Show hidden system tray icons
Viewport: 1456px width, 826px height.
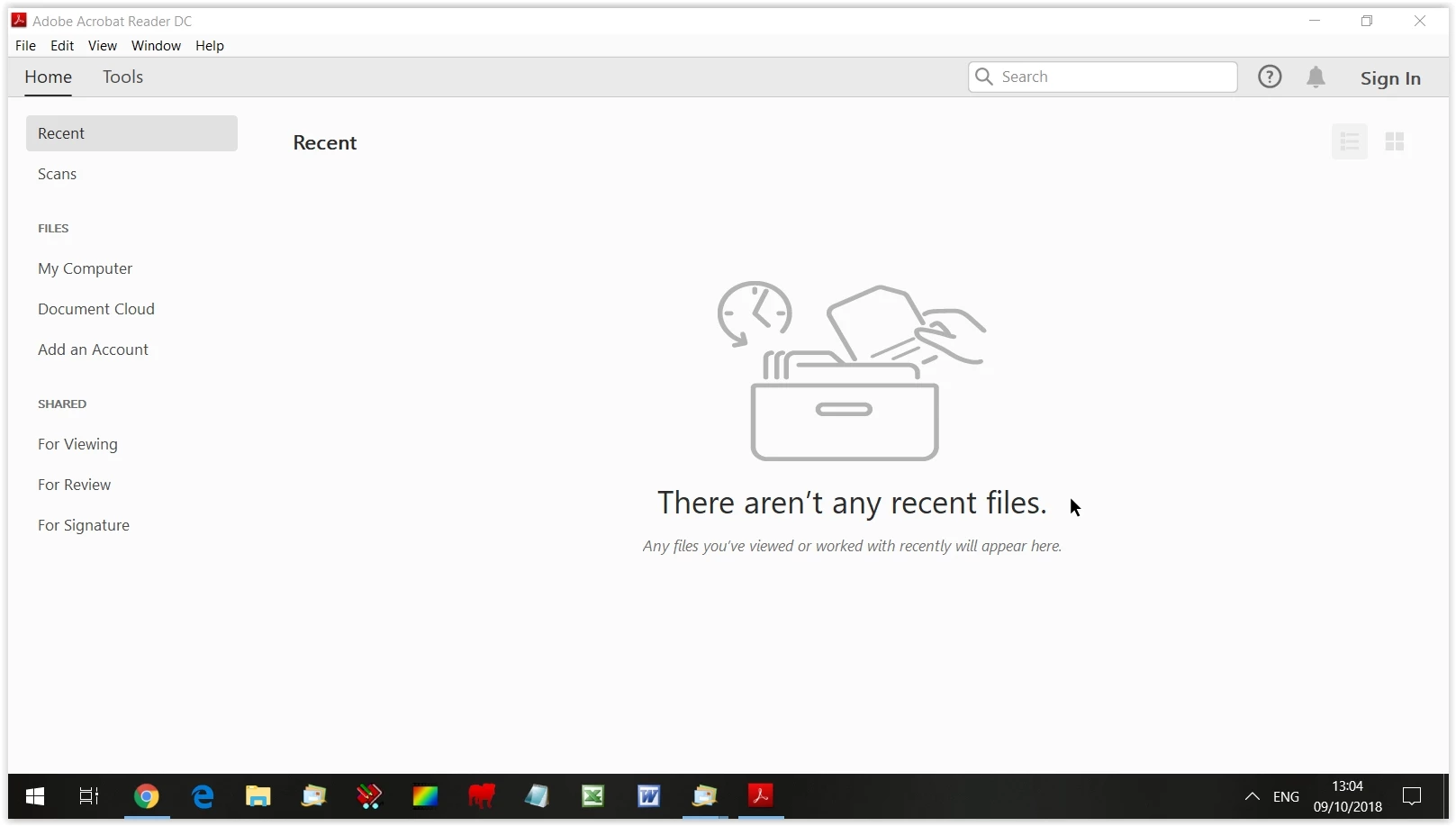click(x=1252, y=796)
